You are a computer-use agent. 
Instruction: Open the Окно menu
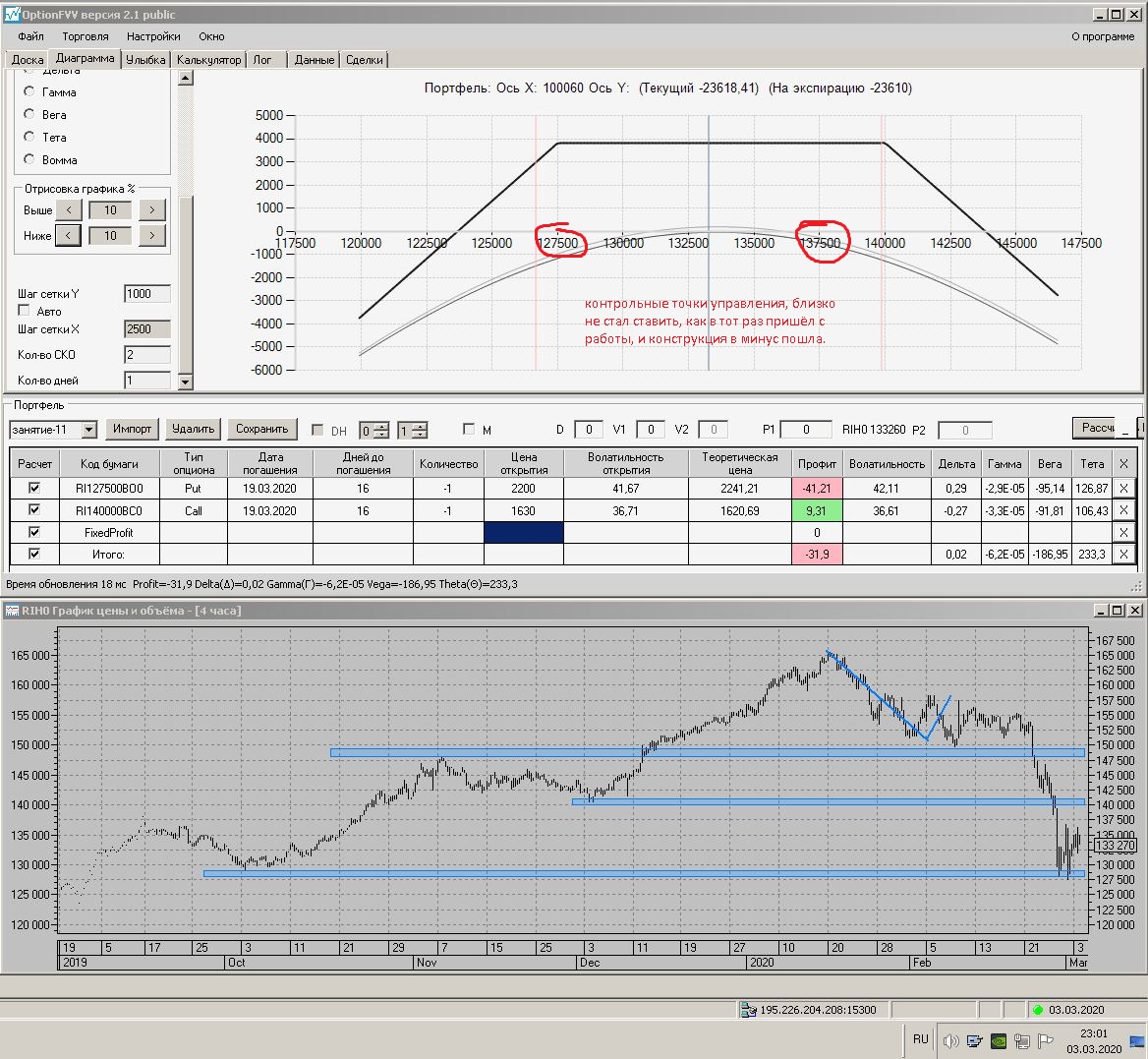pos(211,36)
